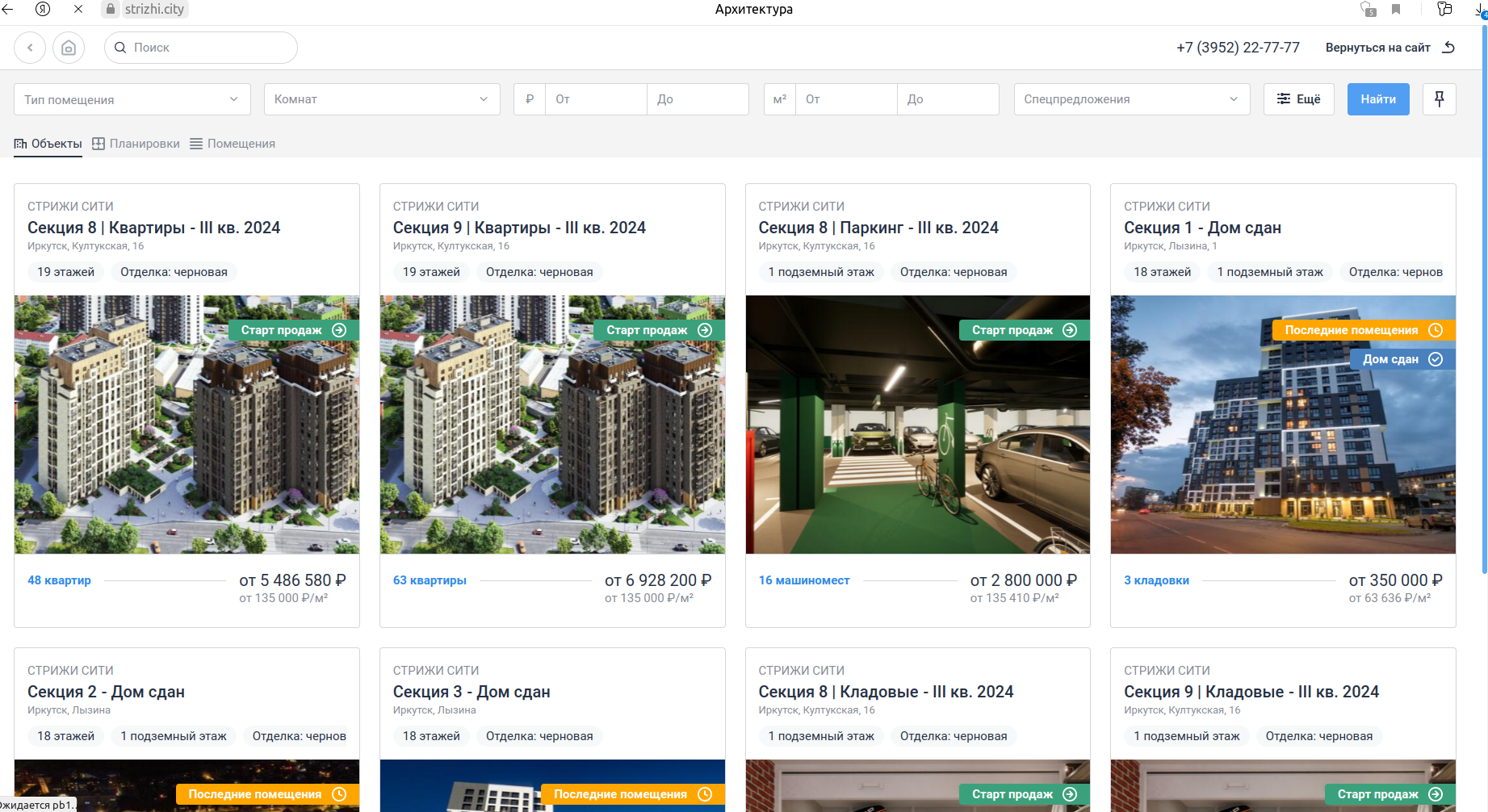Click the price До input field
The width and height of the screenshot is (1488, 812).
click(x=698, y=99)
